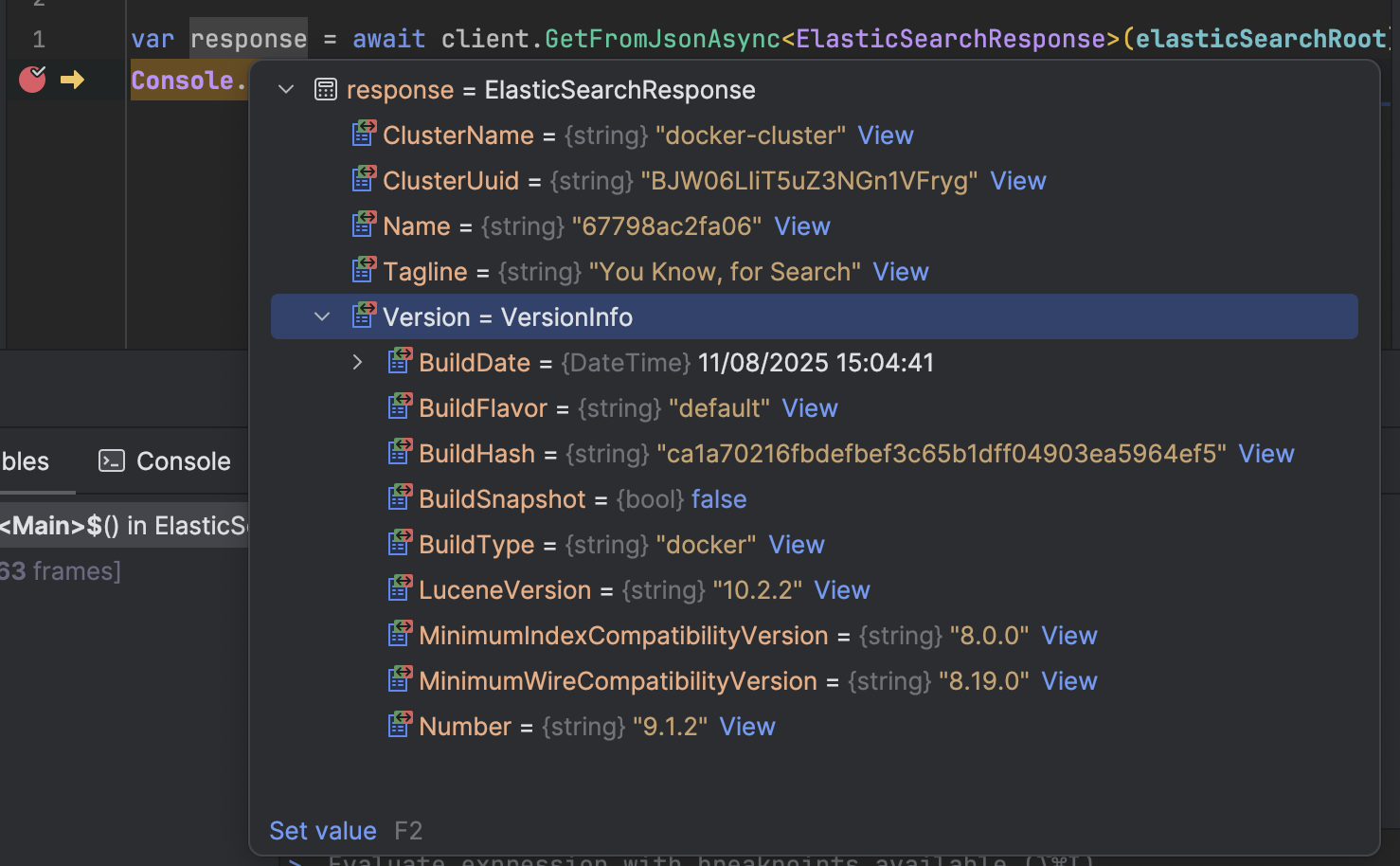Click the calculator icon beside response
This screenshot has width=1400, height=866.
tap(326, 88)
